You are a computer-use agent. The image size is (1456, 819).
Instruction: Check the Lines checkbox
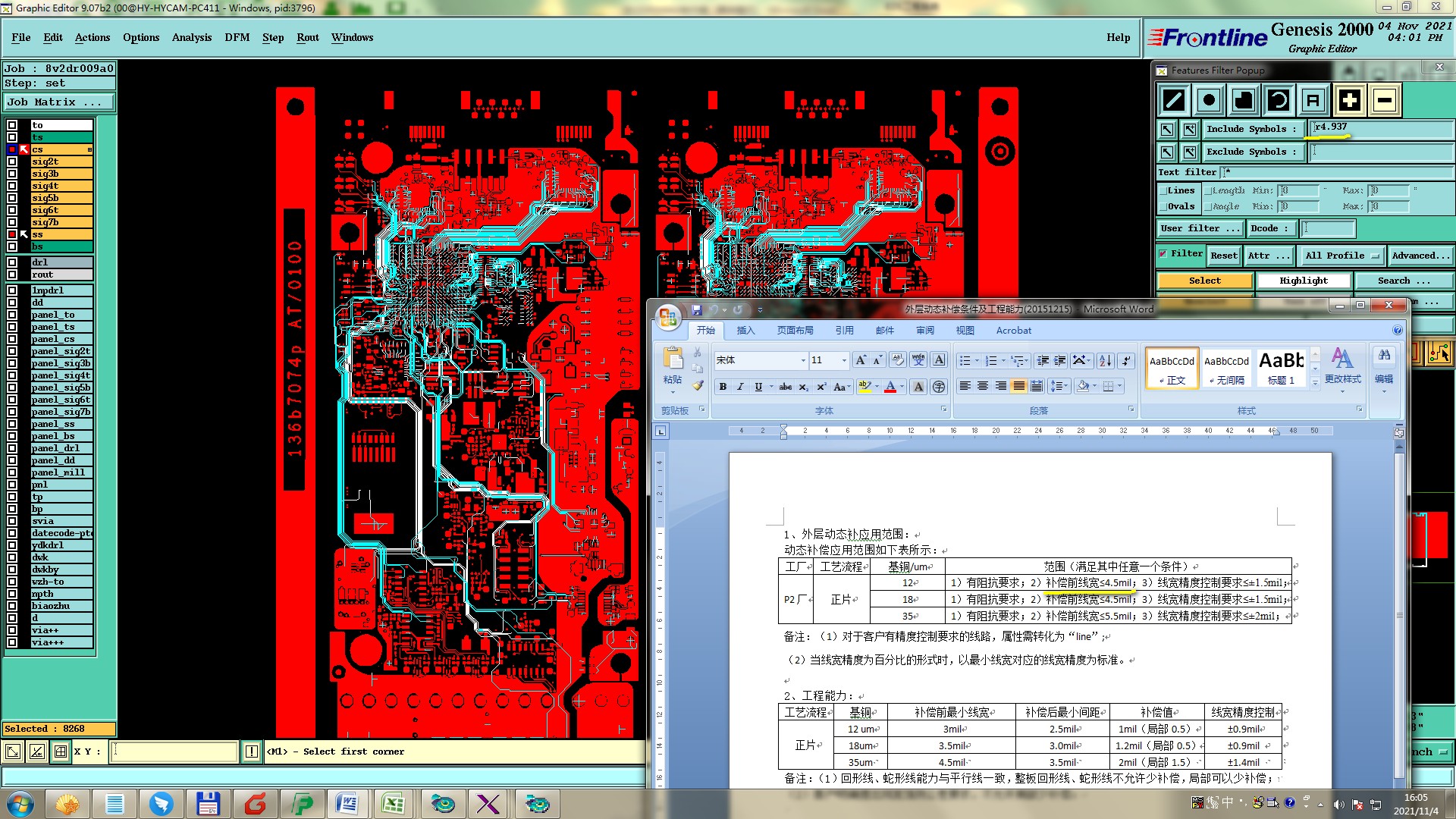click(1163, 191)
